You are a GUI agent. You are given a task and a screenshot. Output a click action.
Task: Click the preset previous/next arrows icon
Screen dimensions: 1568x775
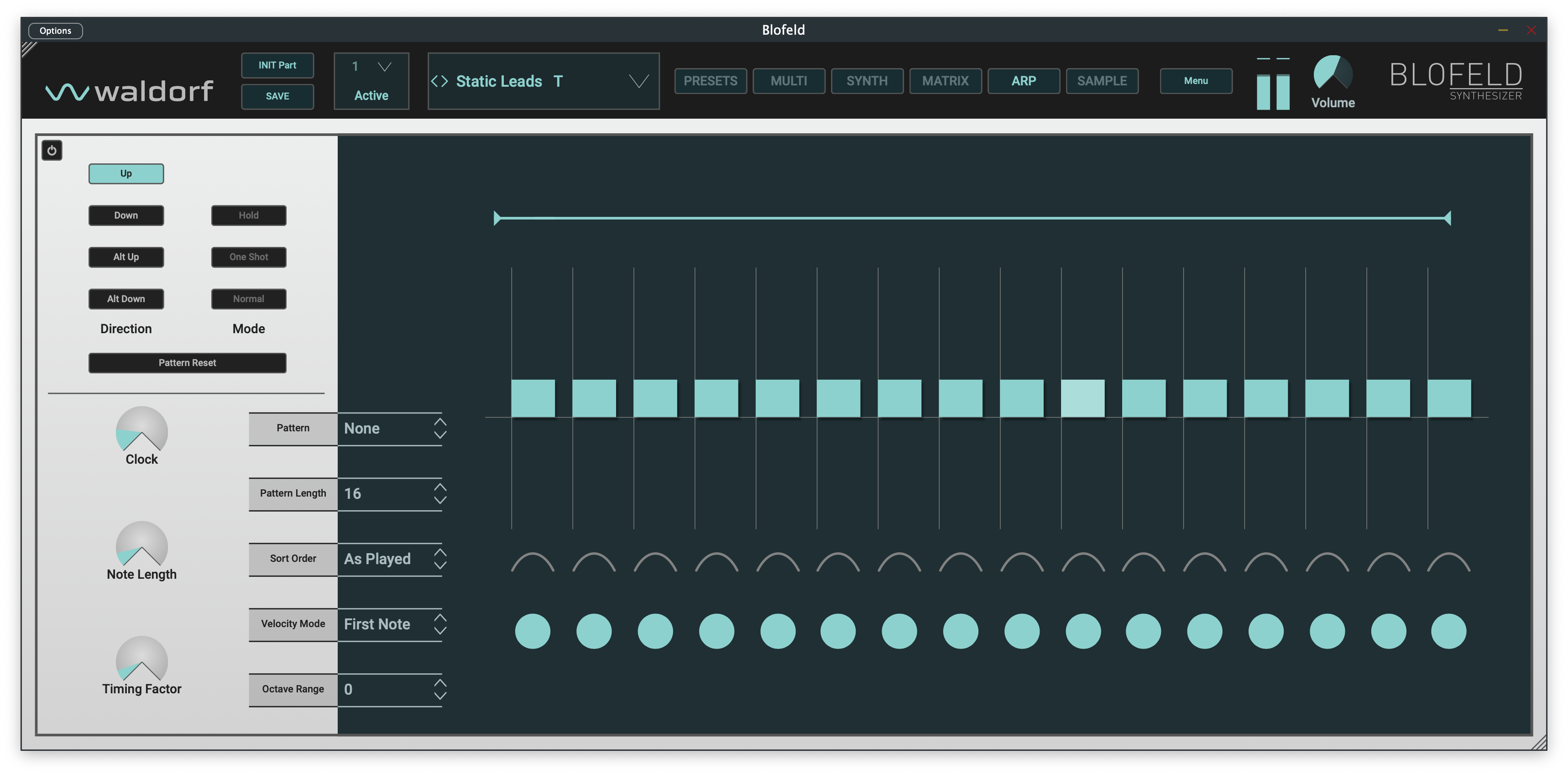pyautogui.click(x=439, y=81)
